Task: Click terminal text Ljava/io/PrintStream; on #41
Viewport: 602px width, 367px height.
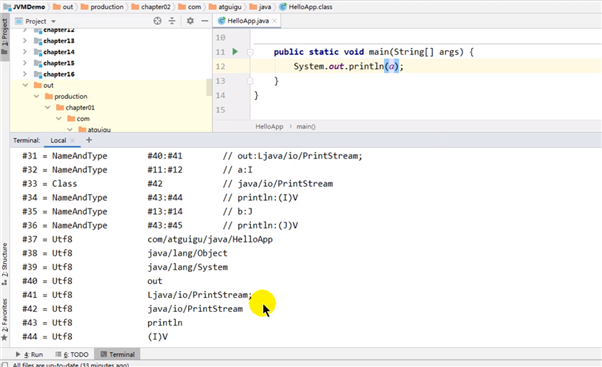Action: (200, 295)
